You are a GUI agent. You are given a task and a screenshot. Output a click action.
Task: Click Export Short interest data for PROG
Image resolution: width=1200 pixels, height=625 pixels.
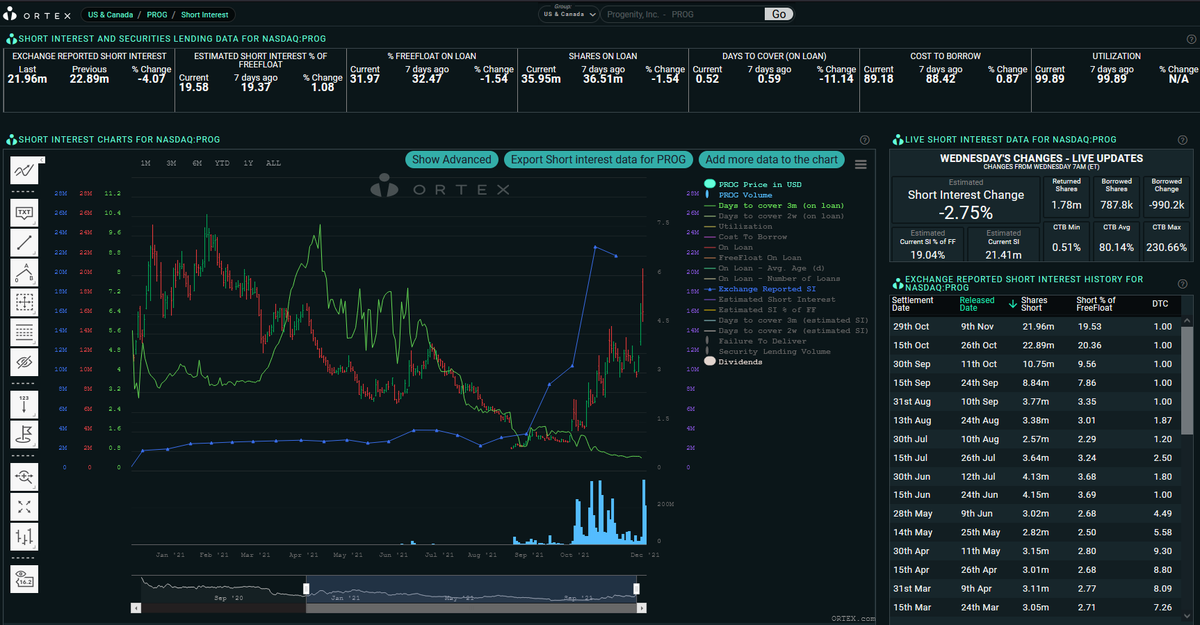click(x=596, y=160)
